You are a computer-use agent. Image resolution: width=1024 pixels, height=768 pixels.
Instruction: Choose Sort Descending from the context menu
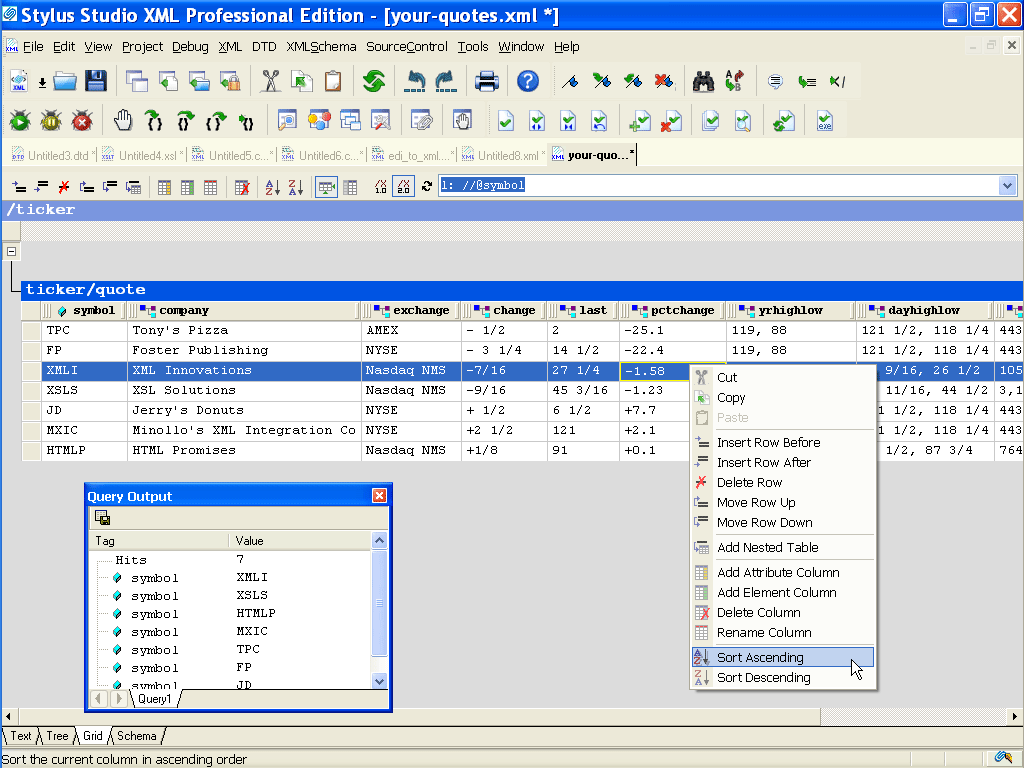click(763, 677)
